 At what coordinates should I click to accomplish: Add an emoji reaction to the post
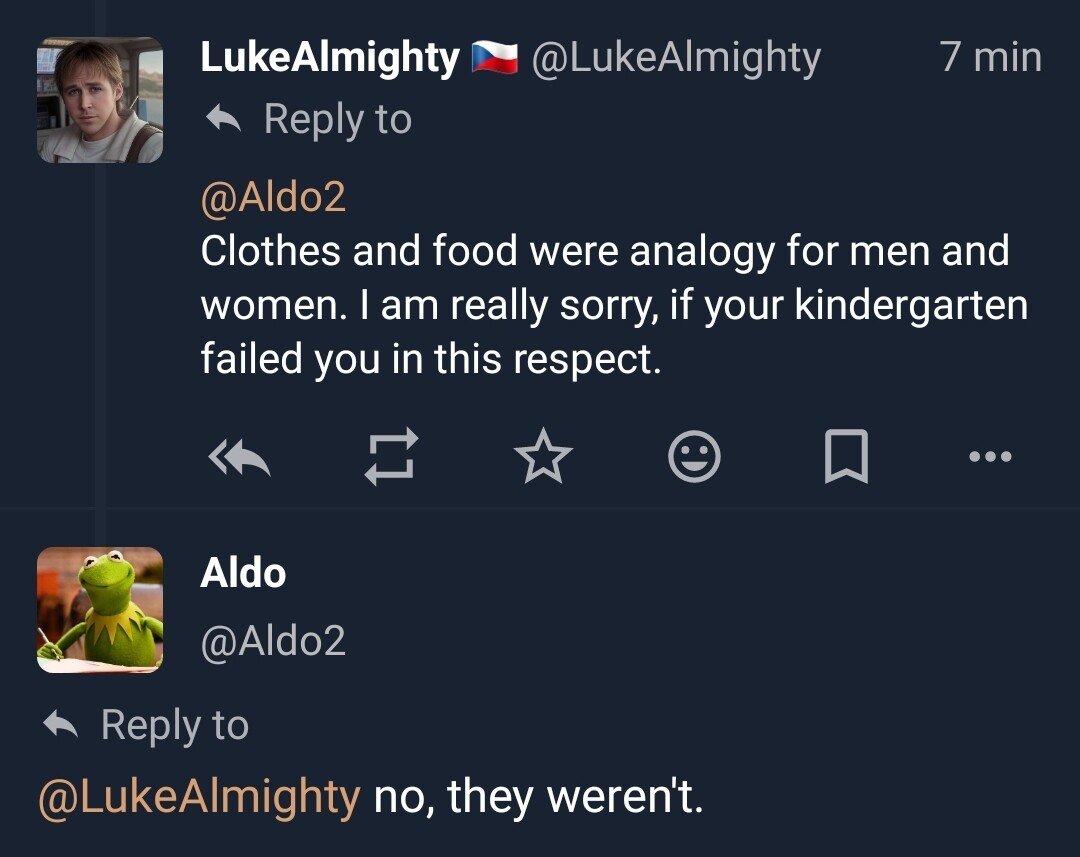pos(694,458)
